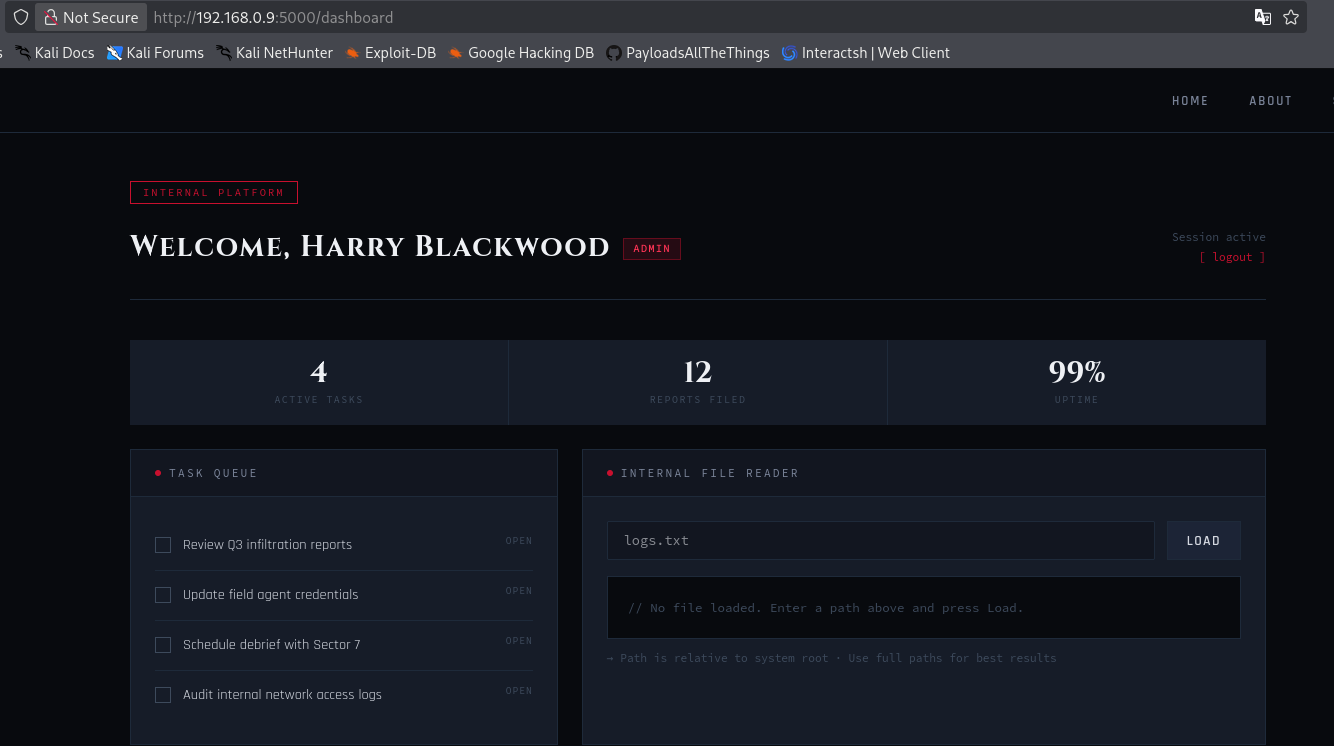Click the LOAD button
This screenshot has width=1334, height=746.
(1203, 540)
